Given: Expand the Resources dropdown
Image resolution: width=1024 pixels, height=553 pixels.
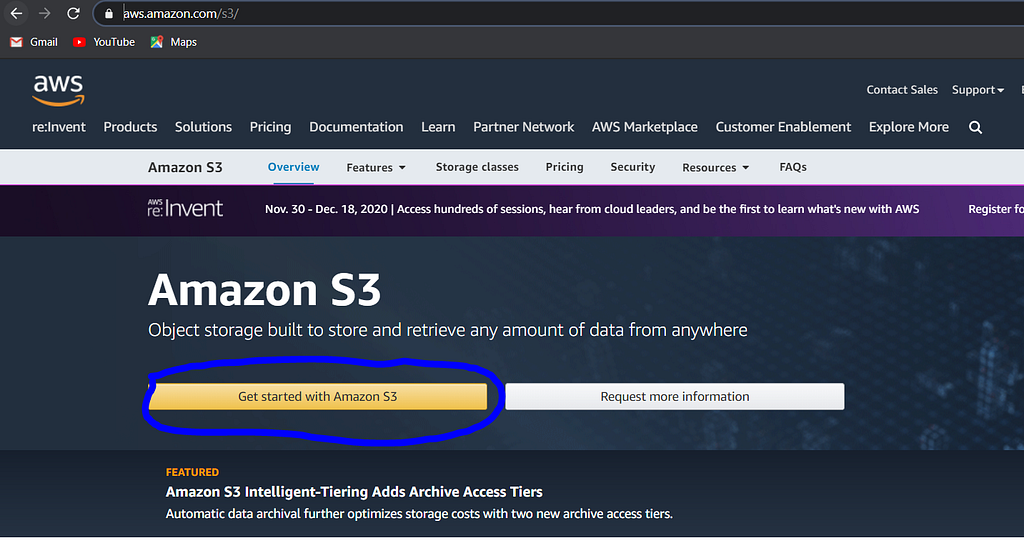Looking at the screenshot, I should pos(716,167).
